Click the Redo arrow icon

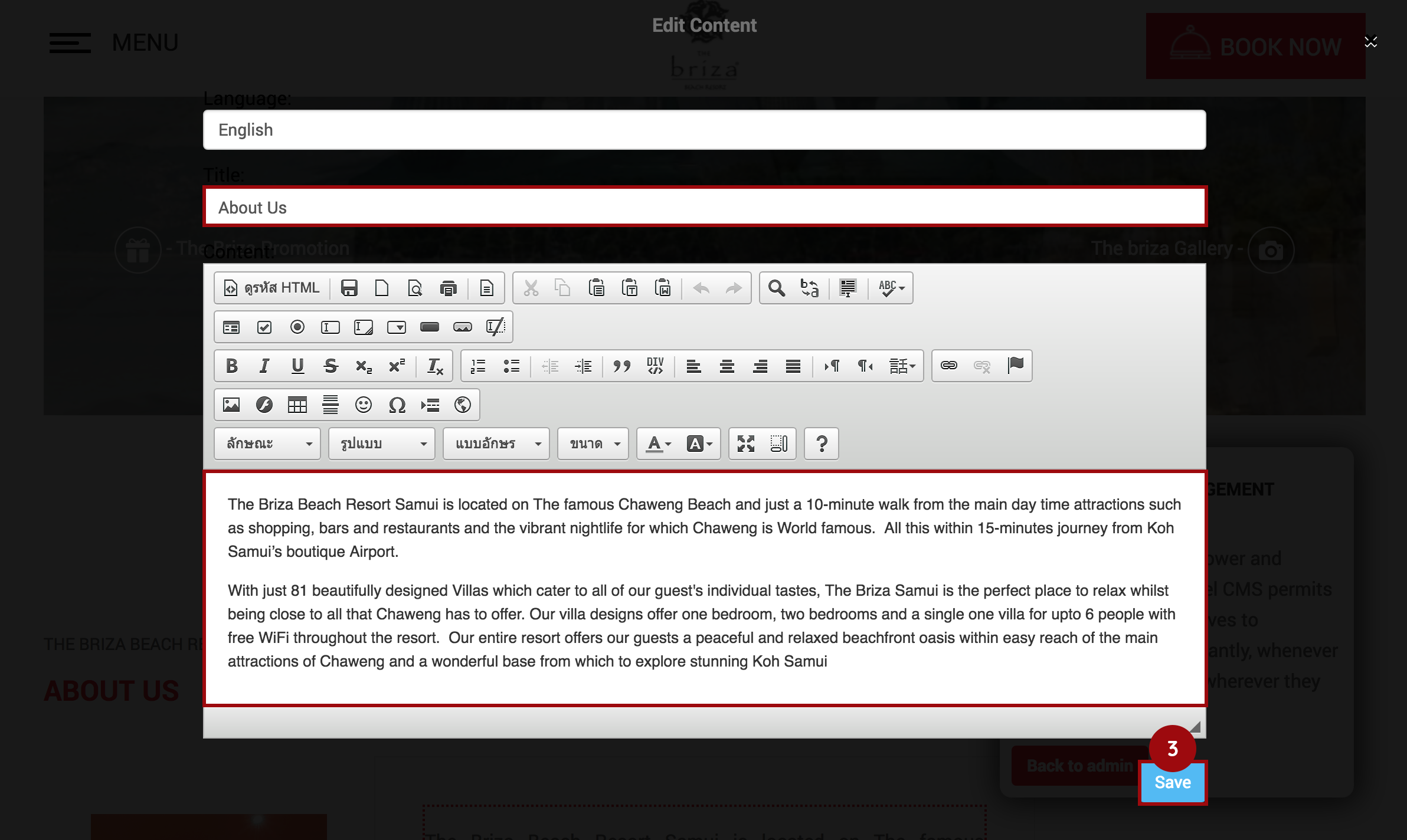click(734, 288)
